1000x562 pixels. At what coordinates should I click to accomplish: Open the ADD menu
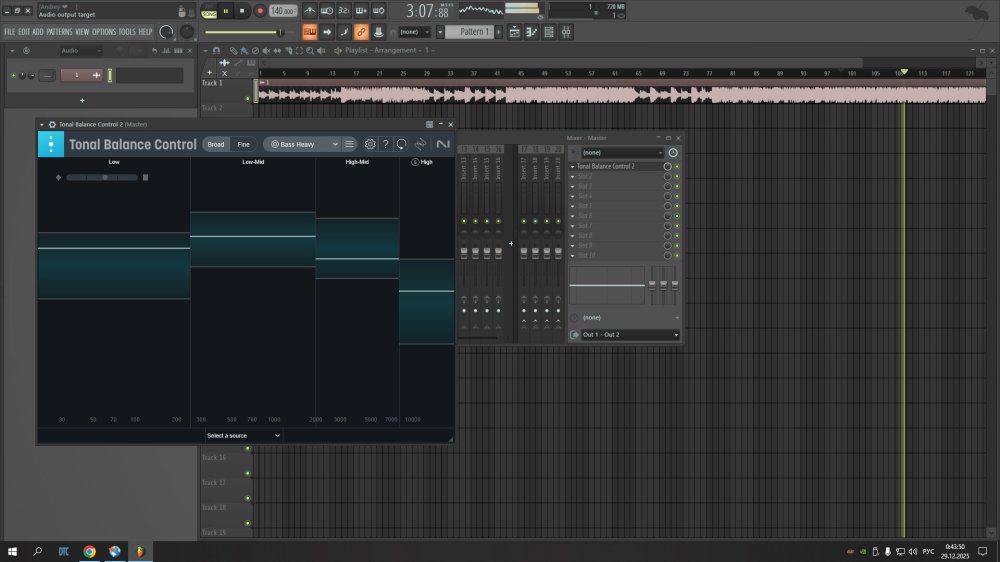[38, 32]
